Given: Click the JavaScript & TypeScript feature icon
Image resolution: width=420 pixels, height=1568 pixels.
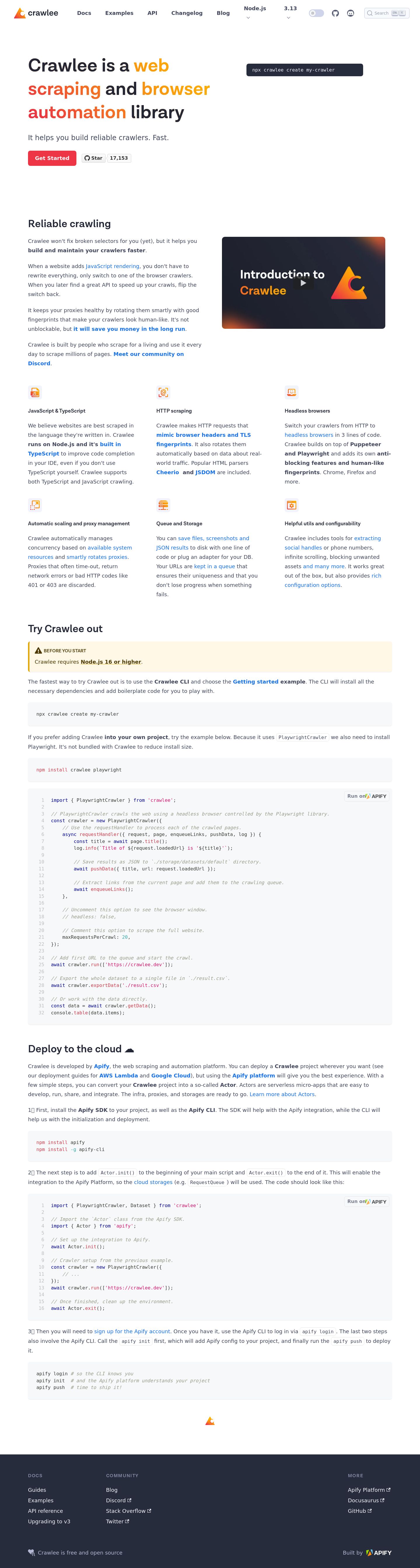Looking at the screenshot, I should [35, 393].
